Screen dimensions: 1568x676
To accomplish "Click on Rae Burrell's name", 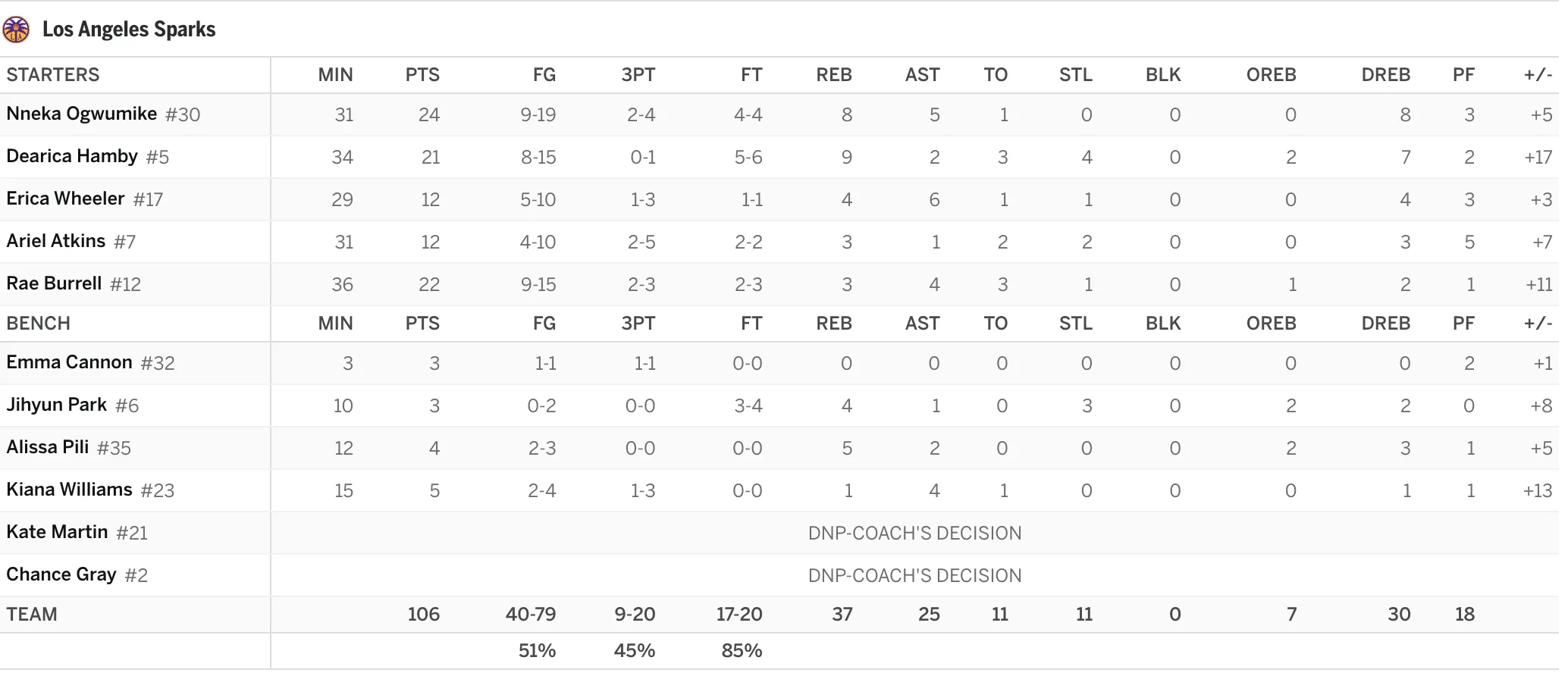I will 54,283.
